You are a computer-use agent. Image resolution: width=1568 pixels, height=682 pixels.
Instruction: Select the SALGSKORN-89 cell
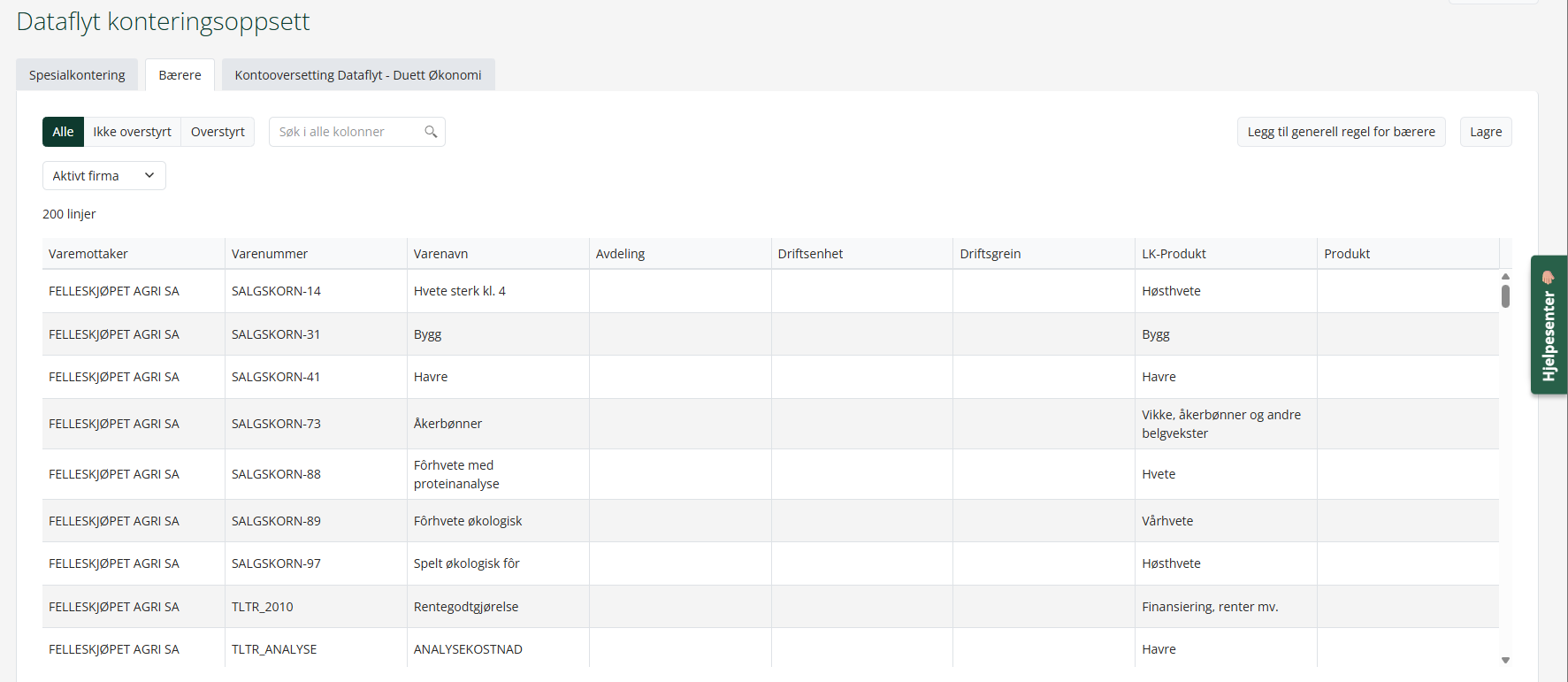(x=316, y=521)
